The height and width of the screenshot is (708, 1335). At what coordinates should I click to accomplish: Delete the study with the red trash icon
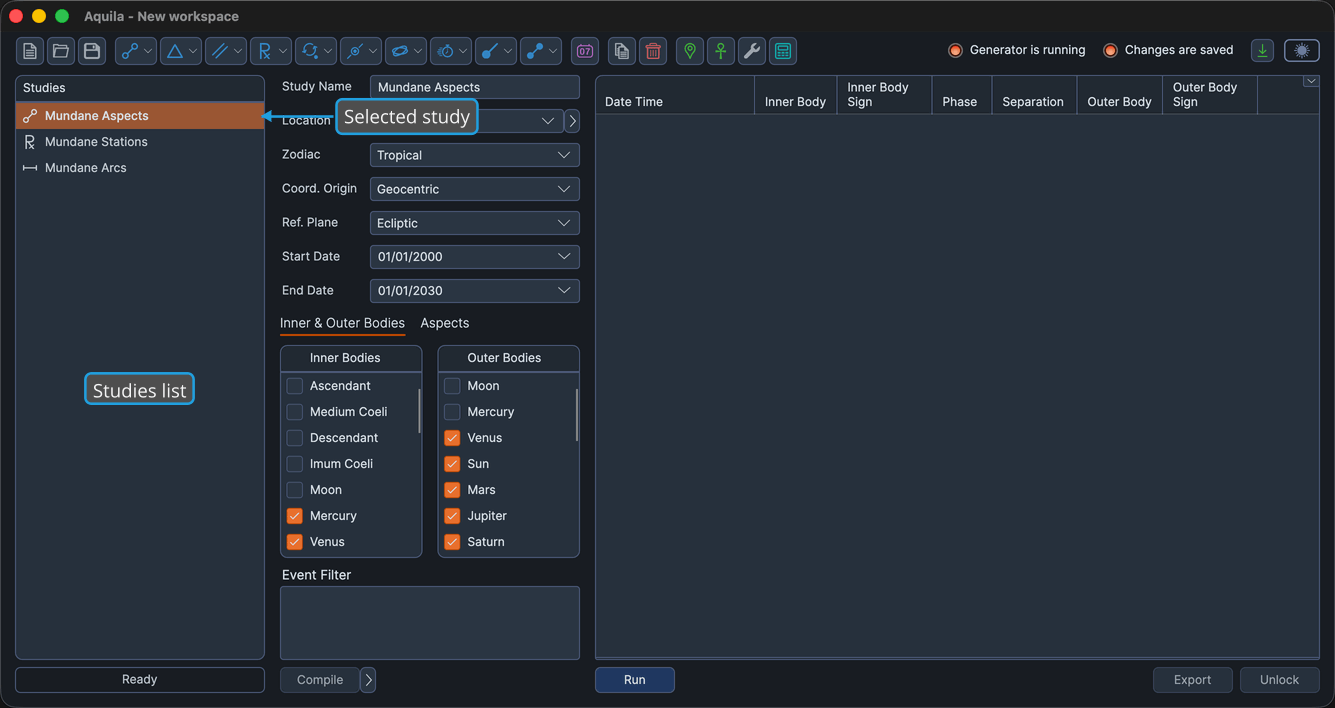[653, 51]
